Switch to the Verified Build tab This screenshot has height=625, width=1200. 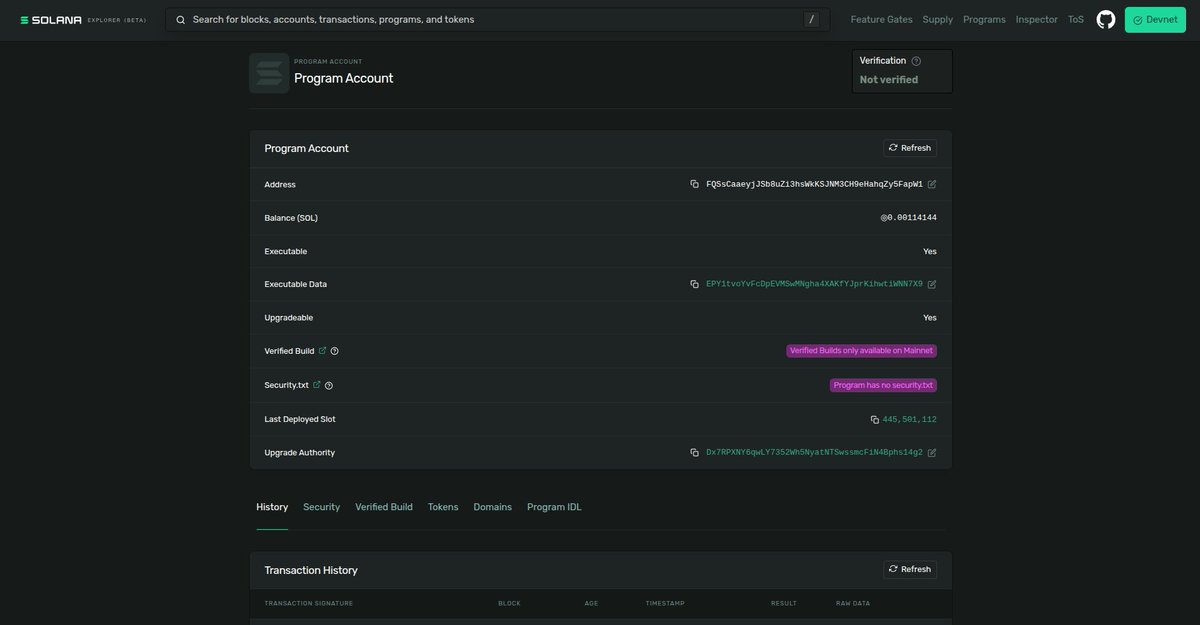point(384,507)
